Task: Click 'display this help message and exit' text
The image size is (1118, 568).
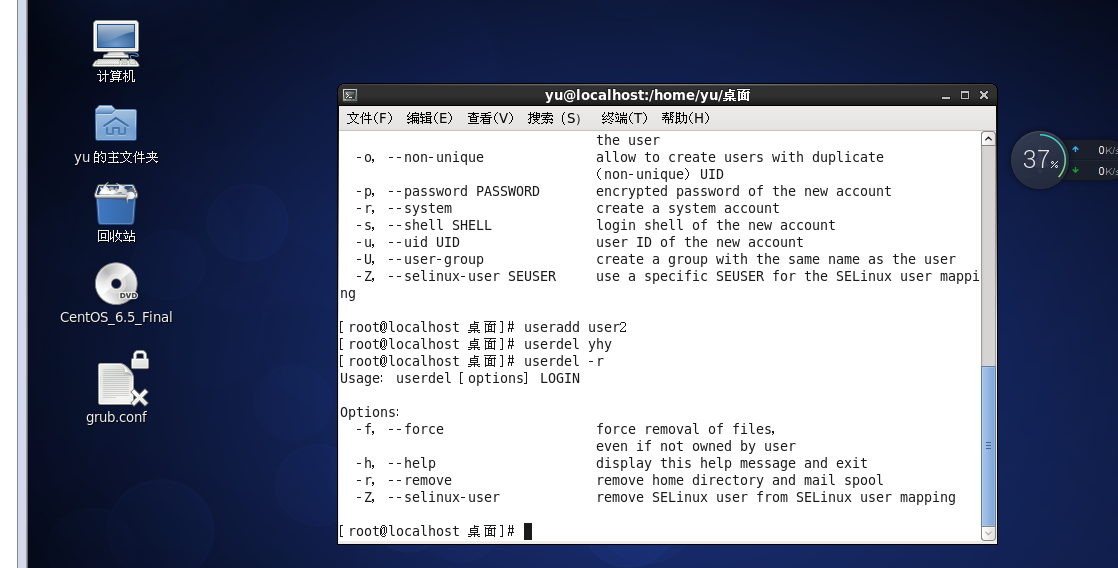Action: (x=732, y=463)
